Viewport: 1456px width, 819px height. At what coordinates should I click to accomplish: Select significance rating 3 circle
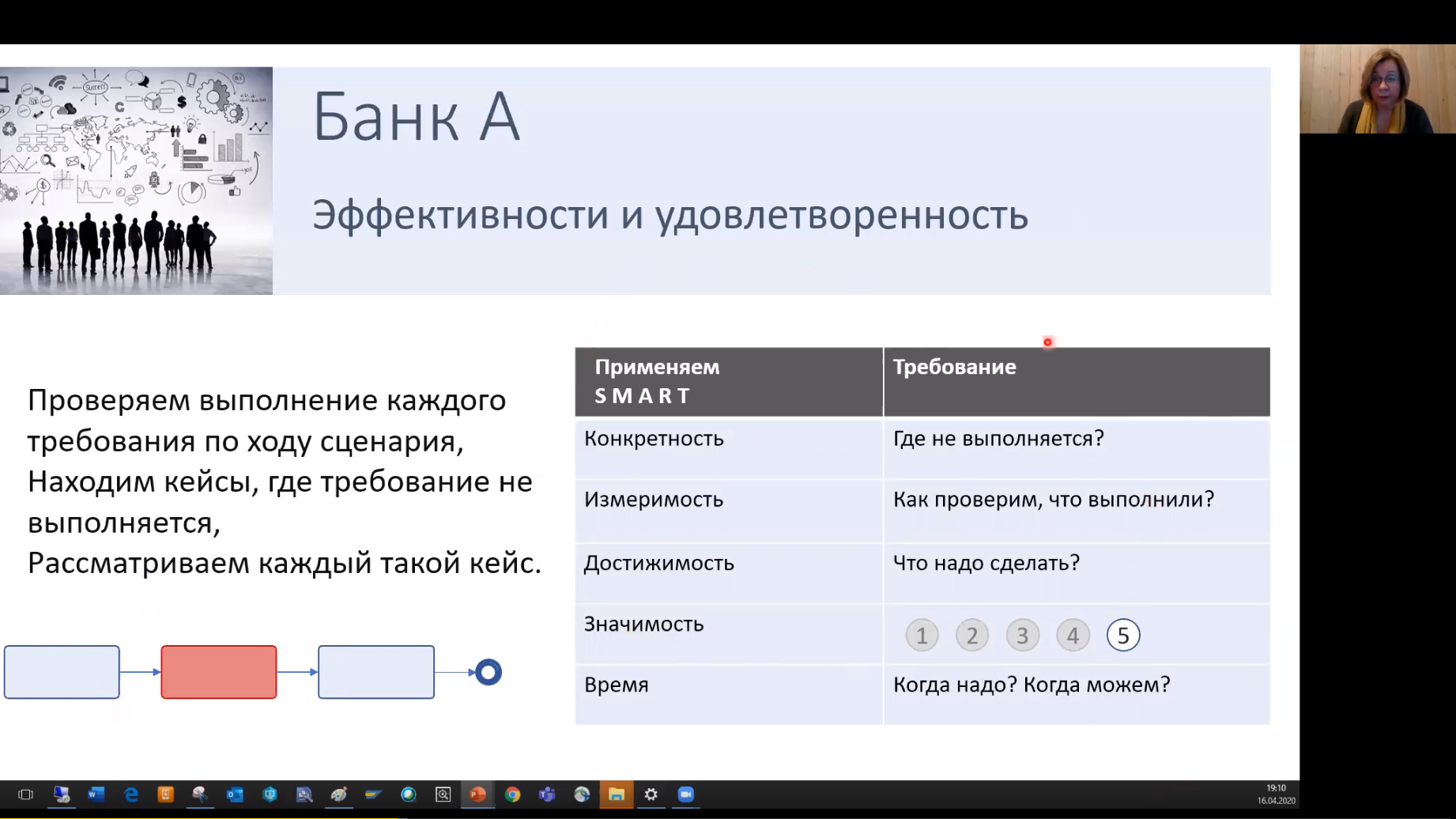pyautogui.click(x=1022, y=636)
